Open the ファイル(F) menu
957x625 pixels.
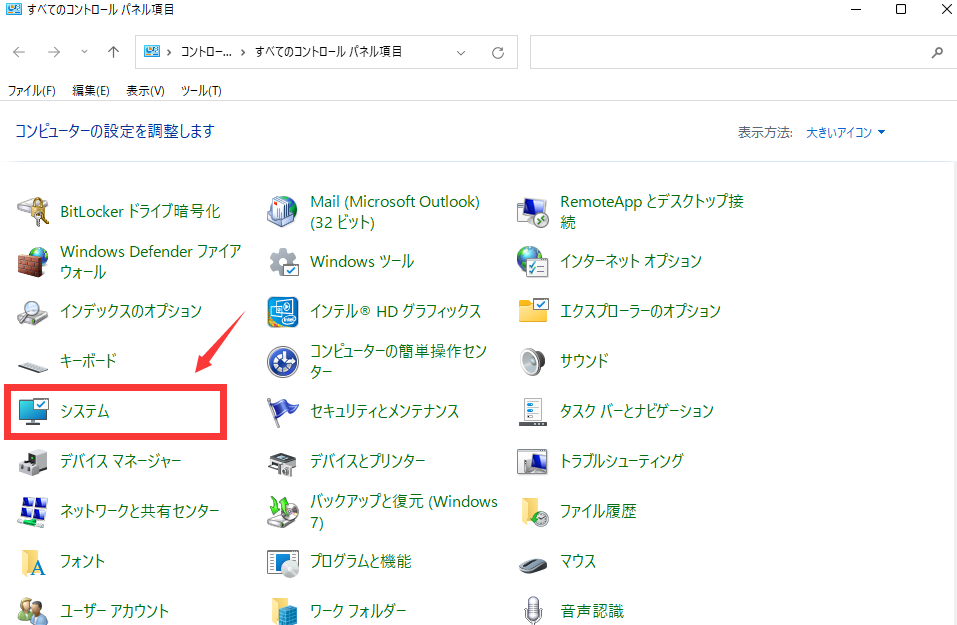pyautogui.click(x=31, y=90)
